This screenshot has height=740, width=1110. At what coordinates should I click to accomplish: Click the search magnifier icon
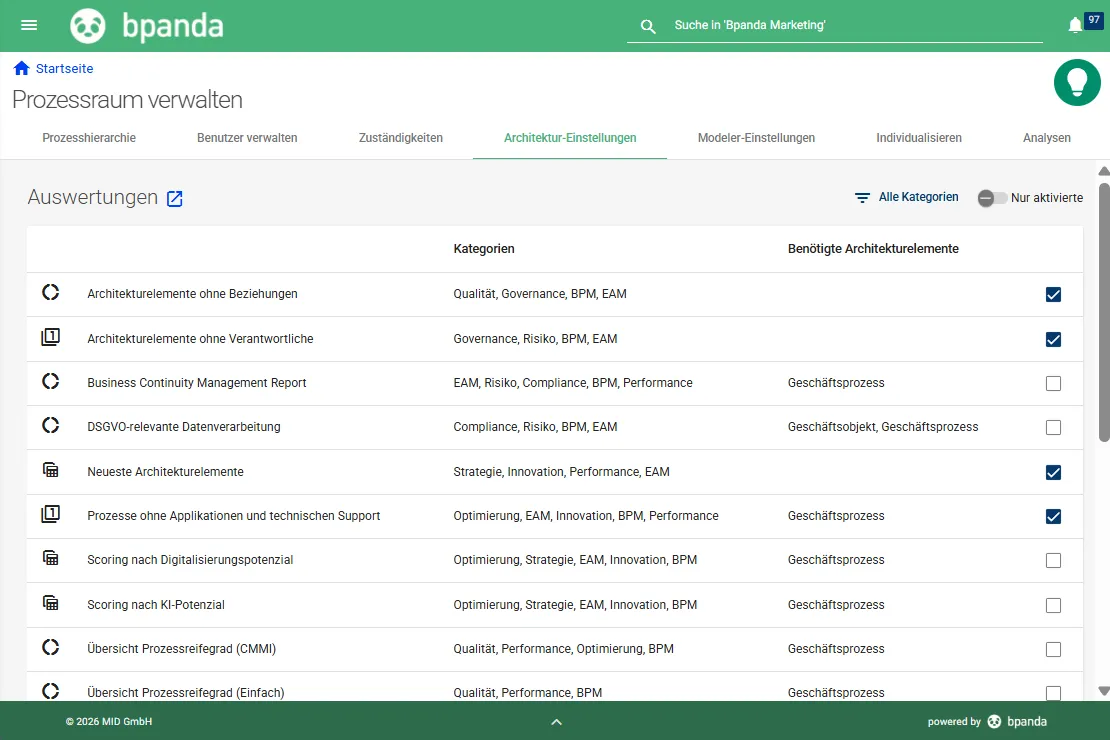coord(647,26)
